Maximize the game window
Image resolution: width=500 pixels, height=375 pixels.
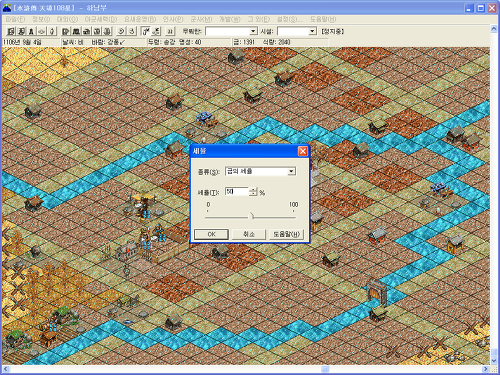coord(481,8)
